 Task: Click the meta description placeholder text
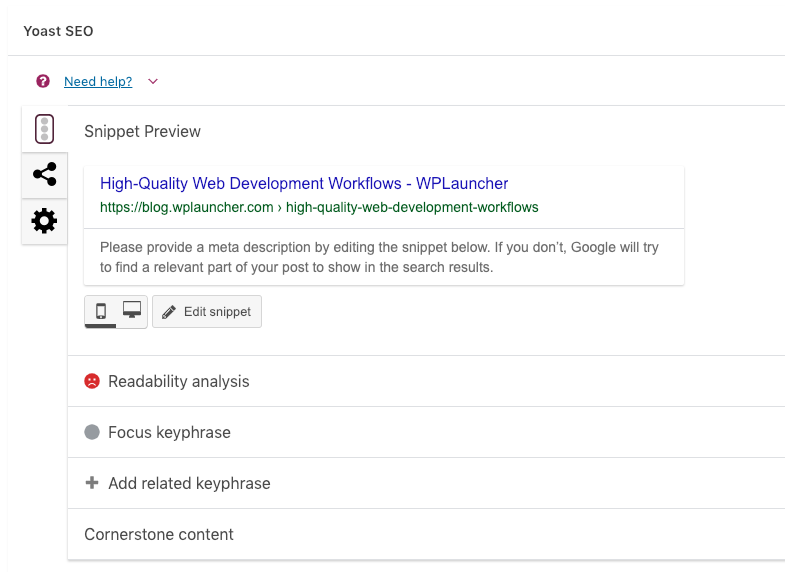pos(380,257)
